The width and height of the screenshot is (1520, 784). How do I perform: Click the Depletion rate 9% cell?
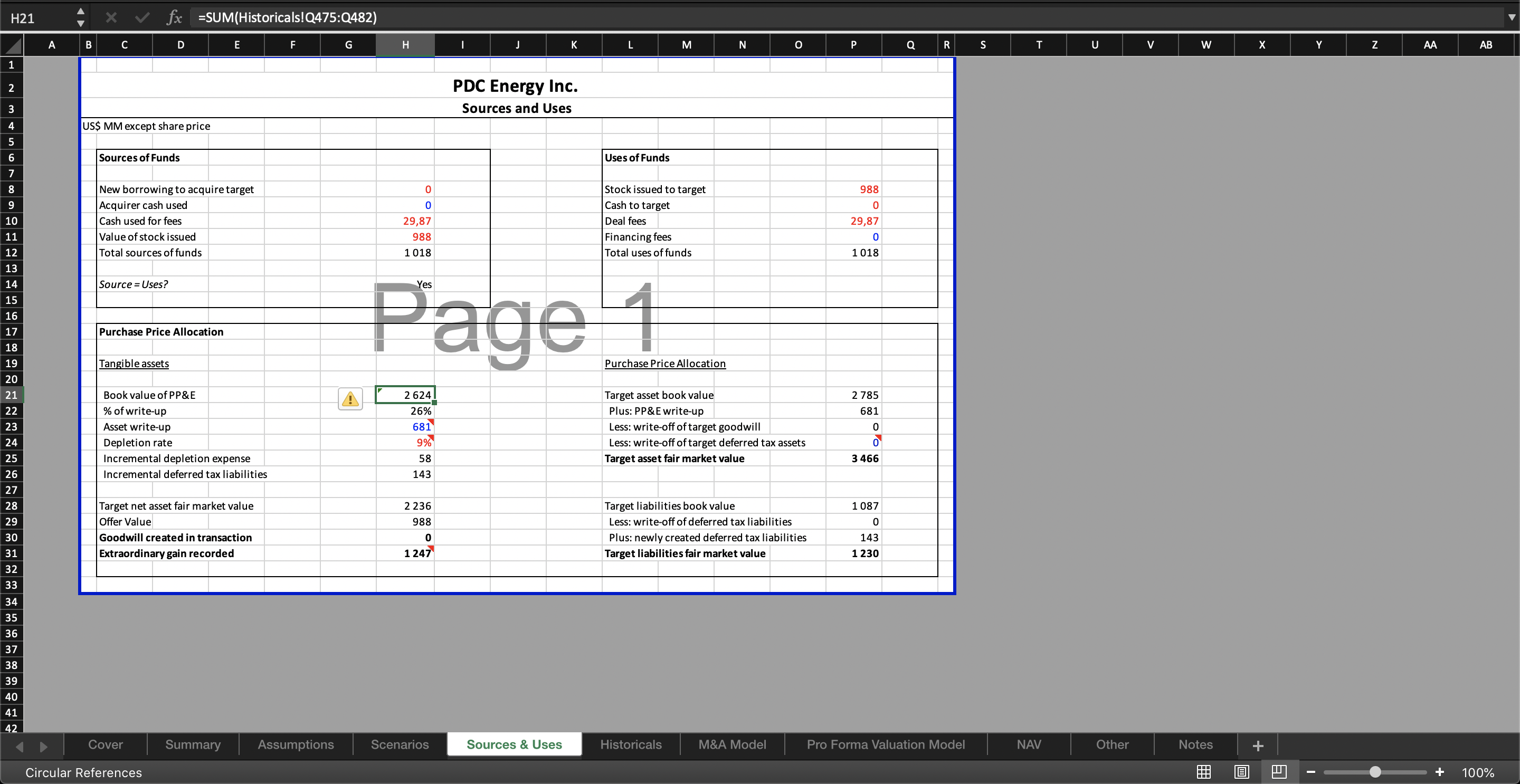pyautogui.click(x=405, y=443)
